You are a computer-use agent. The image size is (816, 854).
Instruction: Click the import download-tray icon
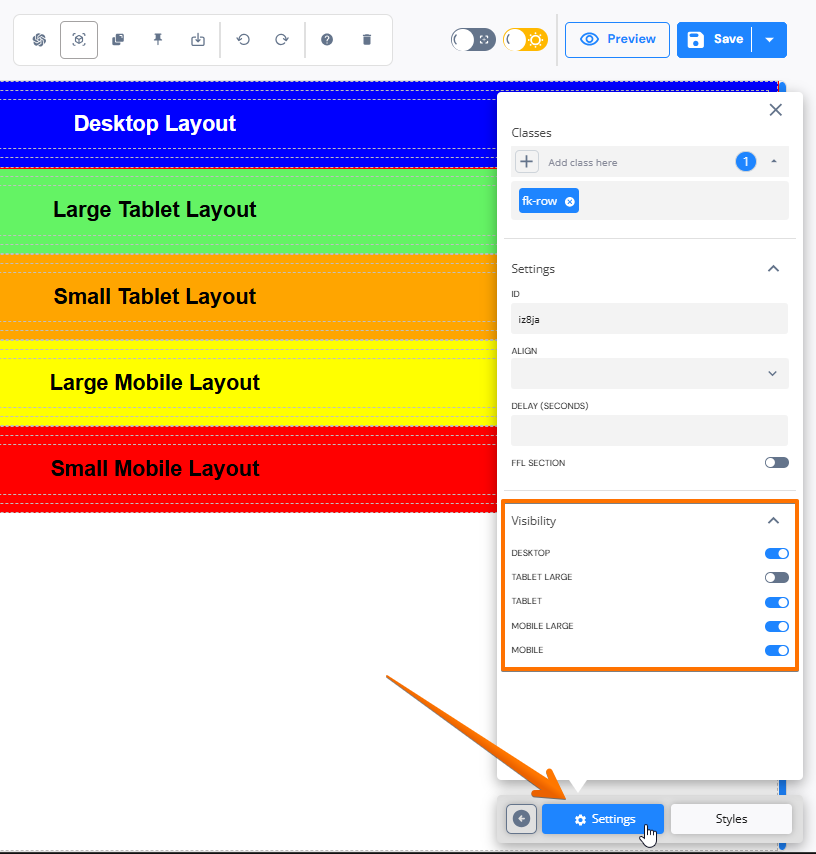click(198, 40)
